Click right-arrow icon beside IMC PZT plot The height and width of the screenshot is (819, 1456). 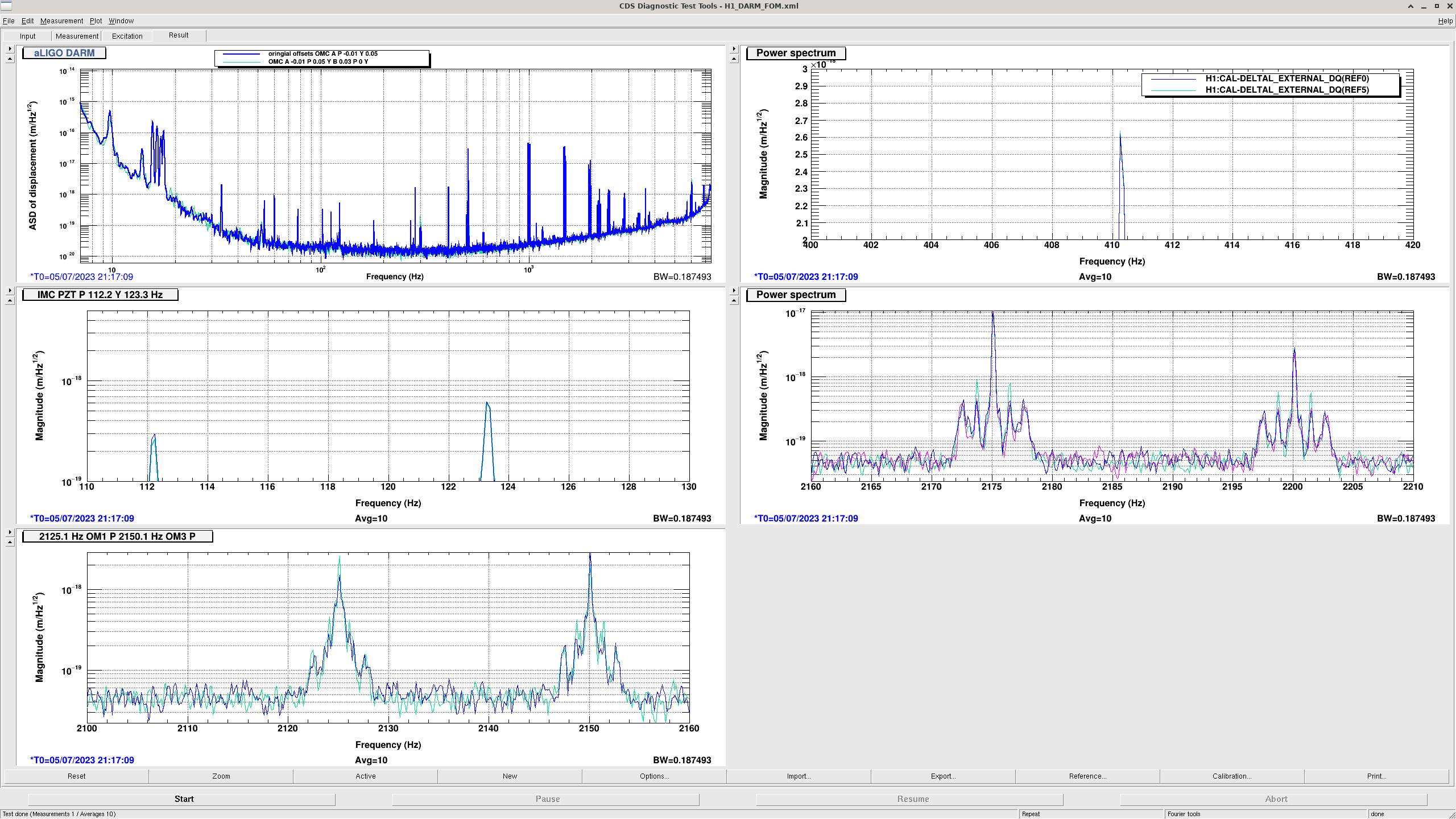point(10,291)
